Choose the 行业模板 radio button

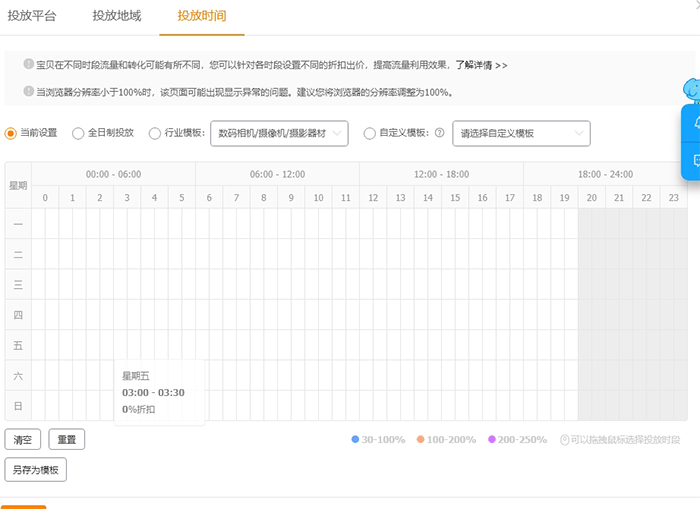tap(154, 133)
